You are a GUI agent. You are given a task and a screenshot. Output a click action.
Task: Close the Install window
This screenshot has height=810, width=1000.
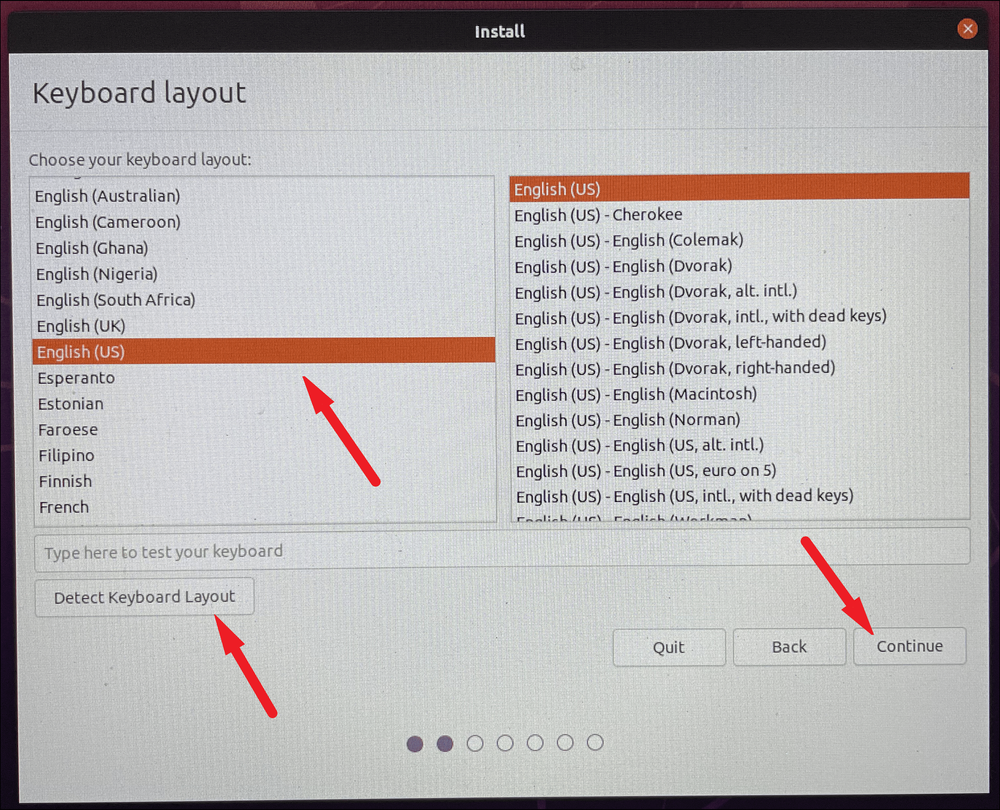click(x=967, y=29)
